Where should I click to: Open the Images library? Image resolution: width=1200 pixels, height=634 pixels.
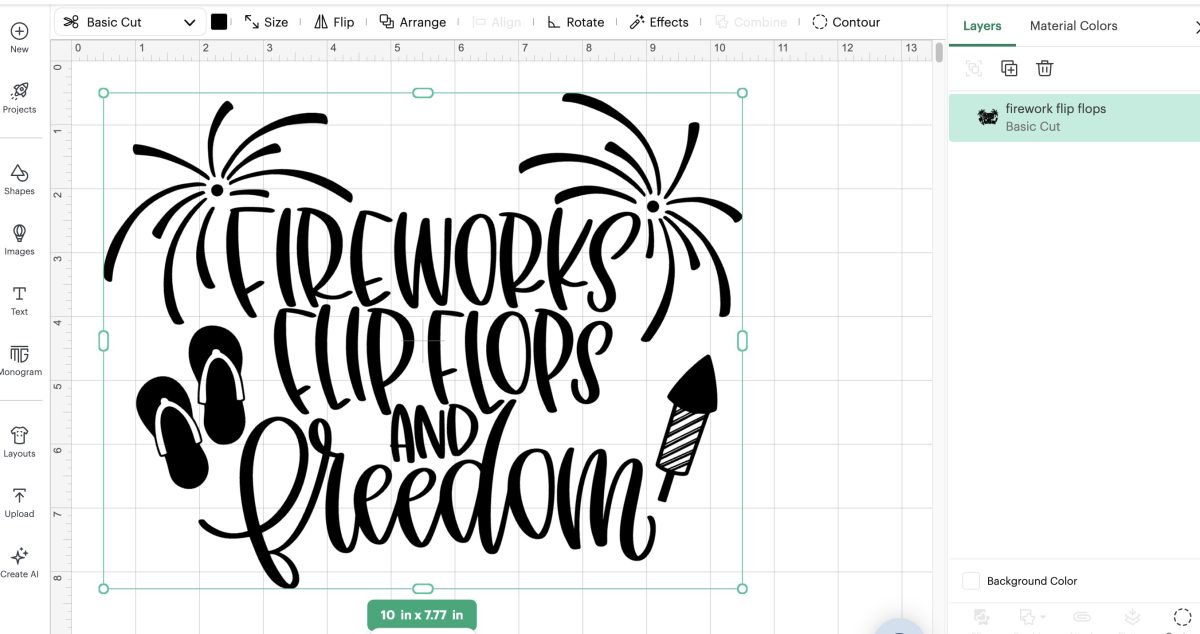[x=19, y=239]
